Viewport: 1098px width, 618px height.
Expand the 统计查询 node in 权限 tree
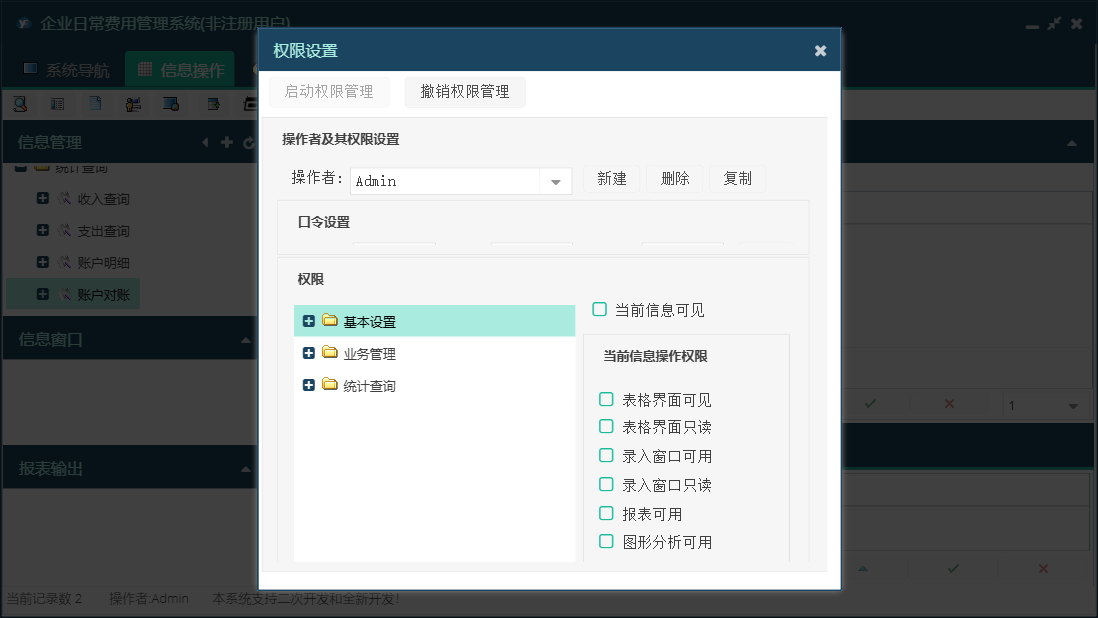click(309, 385)
